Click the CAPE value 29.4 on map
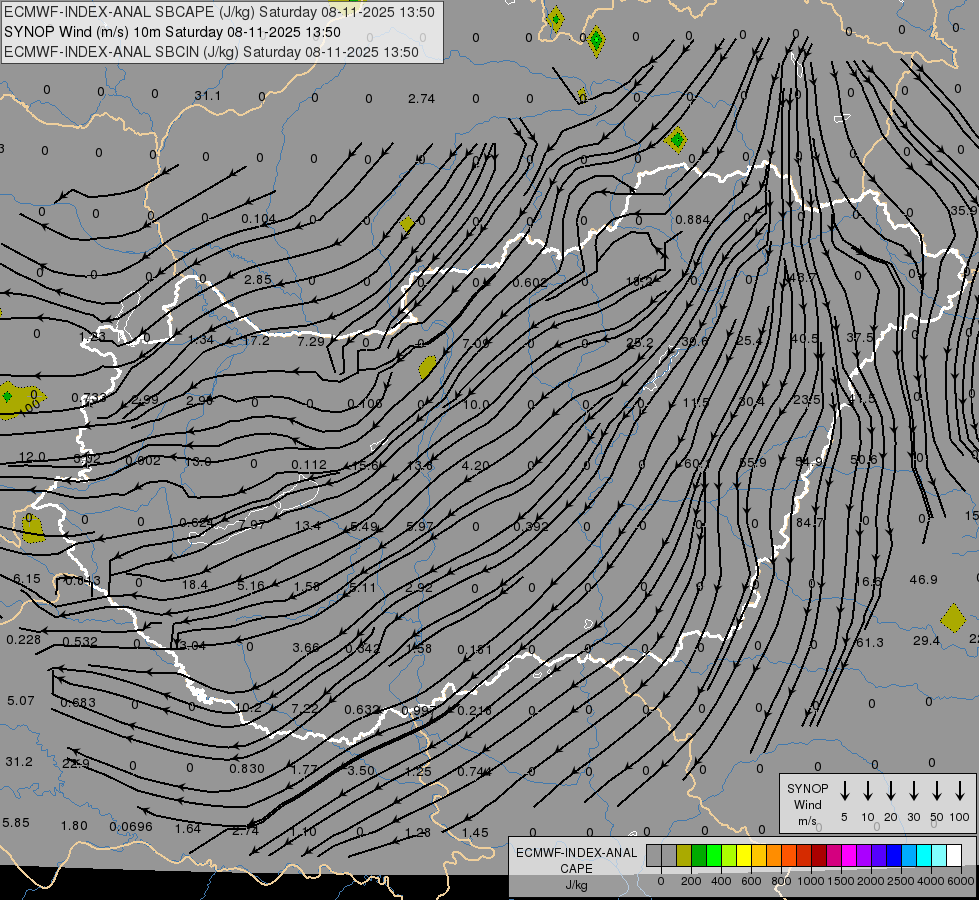 [926, 640]
